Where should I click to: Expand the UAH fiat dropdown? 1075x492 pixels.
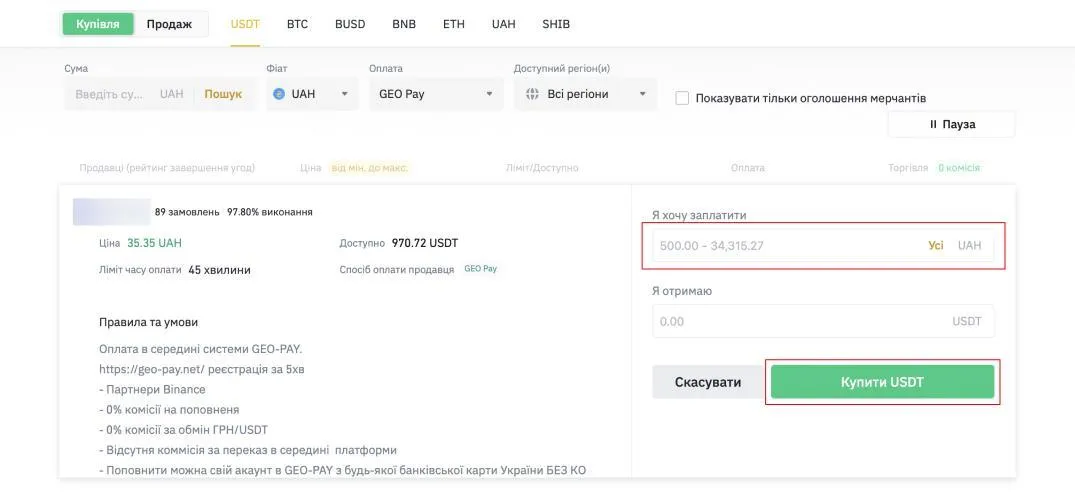pyautogui.click(x=312, y=94)
